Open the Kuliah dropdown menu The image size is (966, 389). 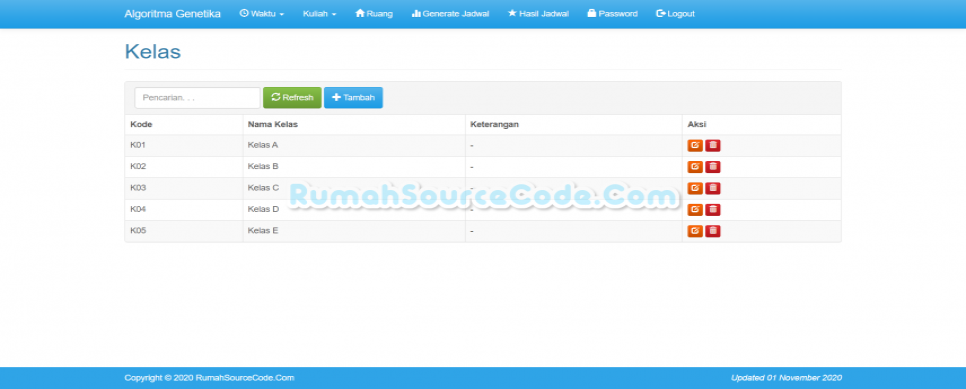point(319,14)
